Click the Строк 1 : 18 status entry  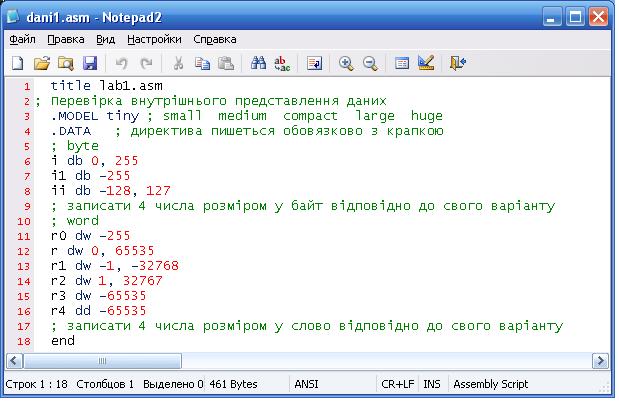pyautogui.click(x=36, y=384)
